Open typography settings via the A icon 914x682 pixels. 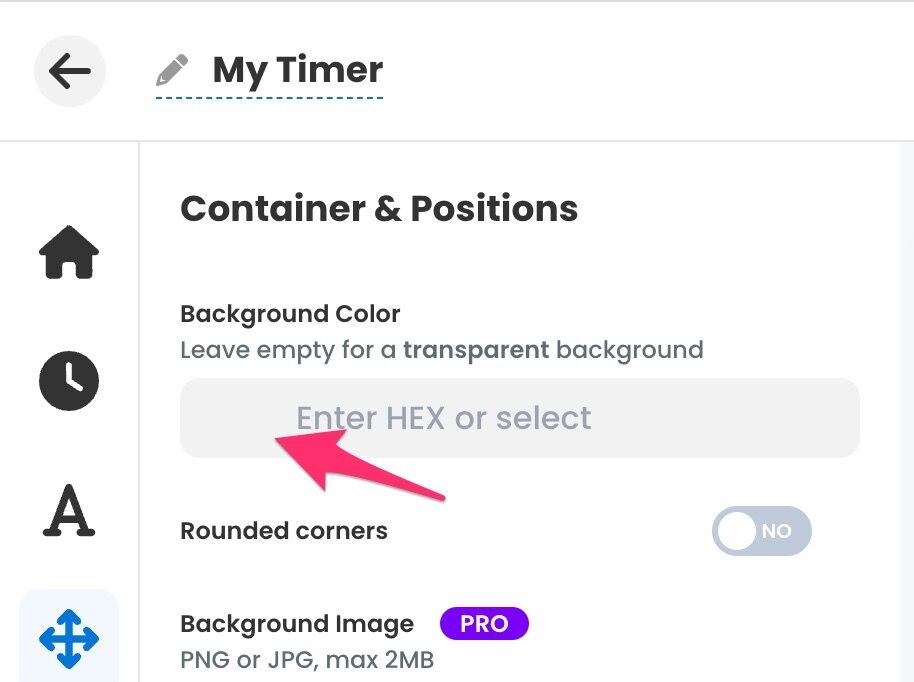(68, 510)
